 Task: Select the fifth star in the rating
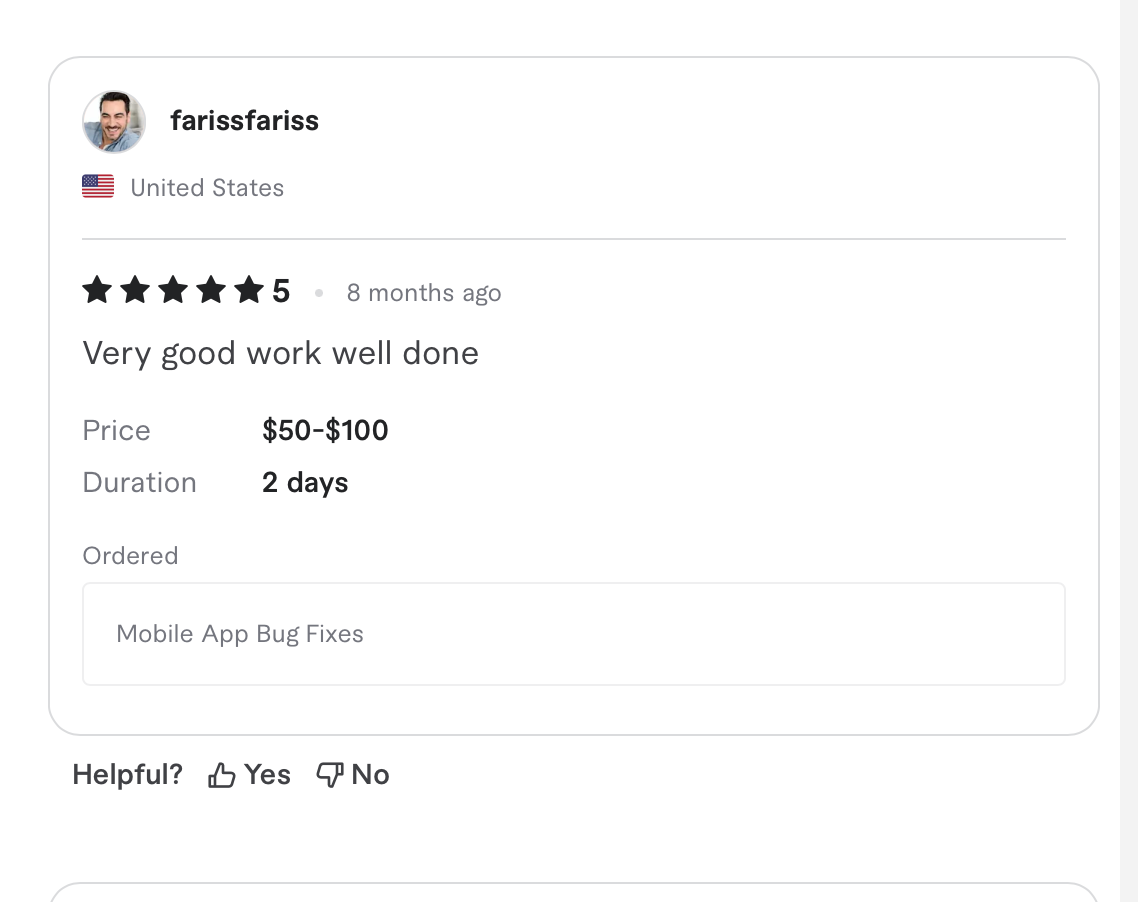(x=250, y=290)
